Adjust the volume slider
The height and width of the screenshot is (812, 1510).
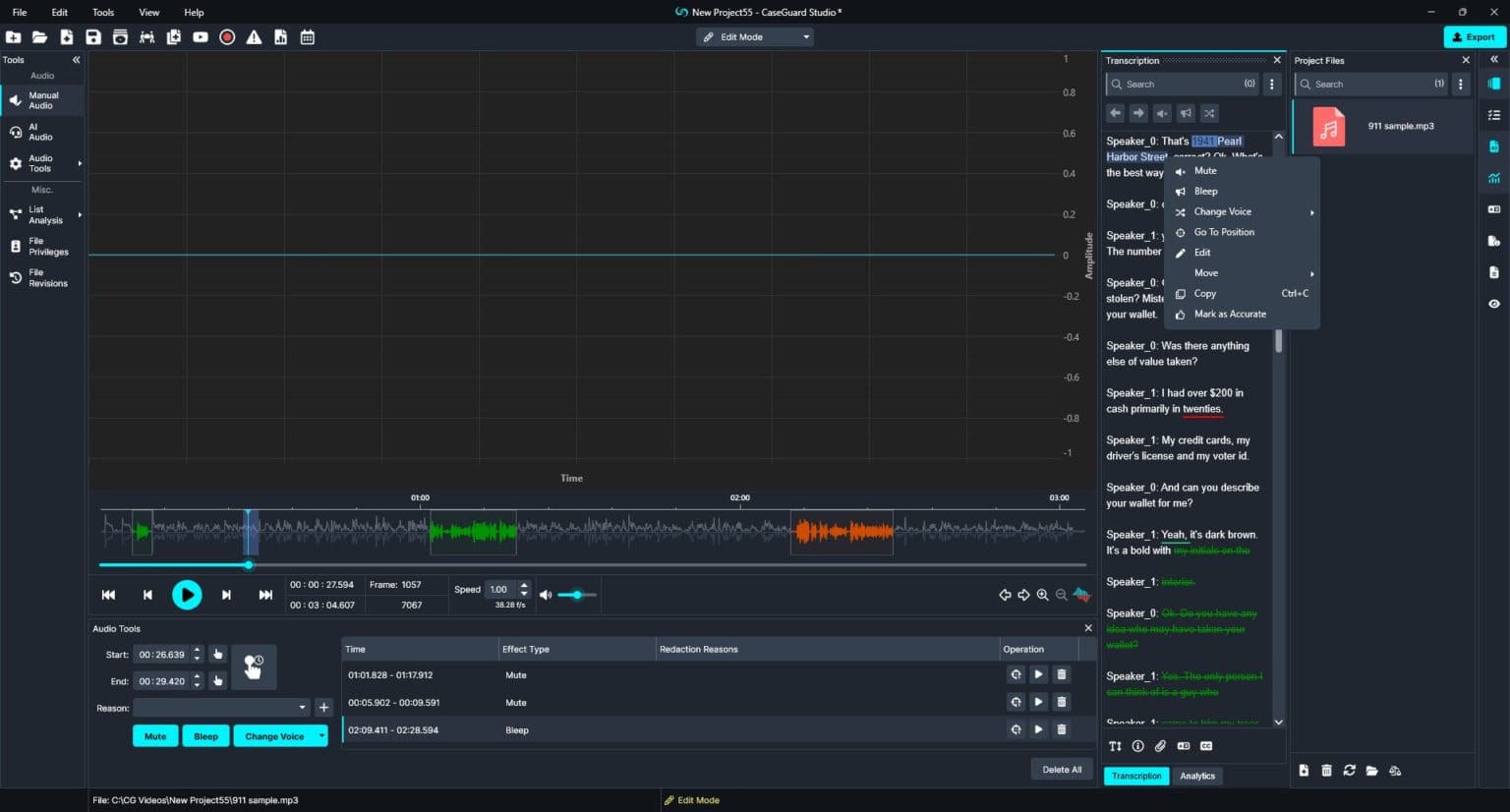(x=577, y=595)
